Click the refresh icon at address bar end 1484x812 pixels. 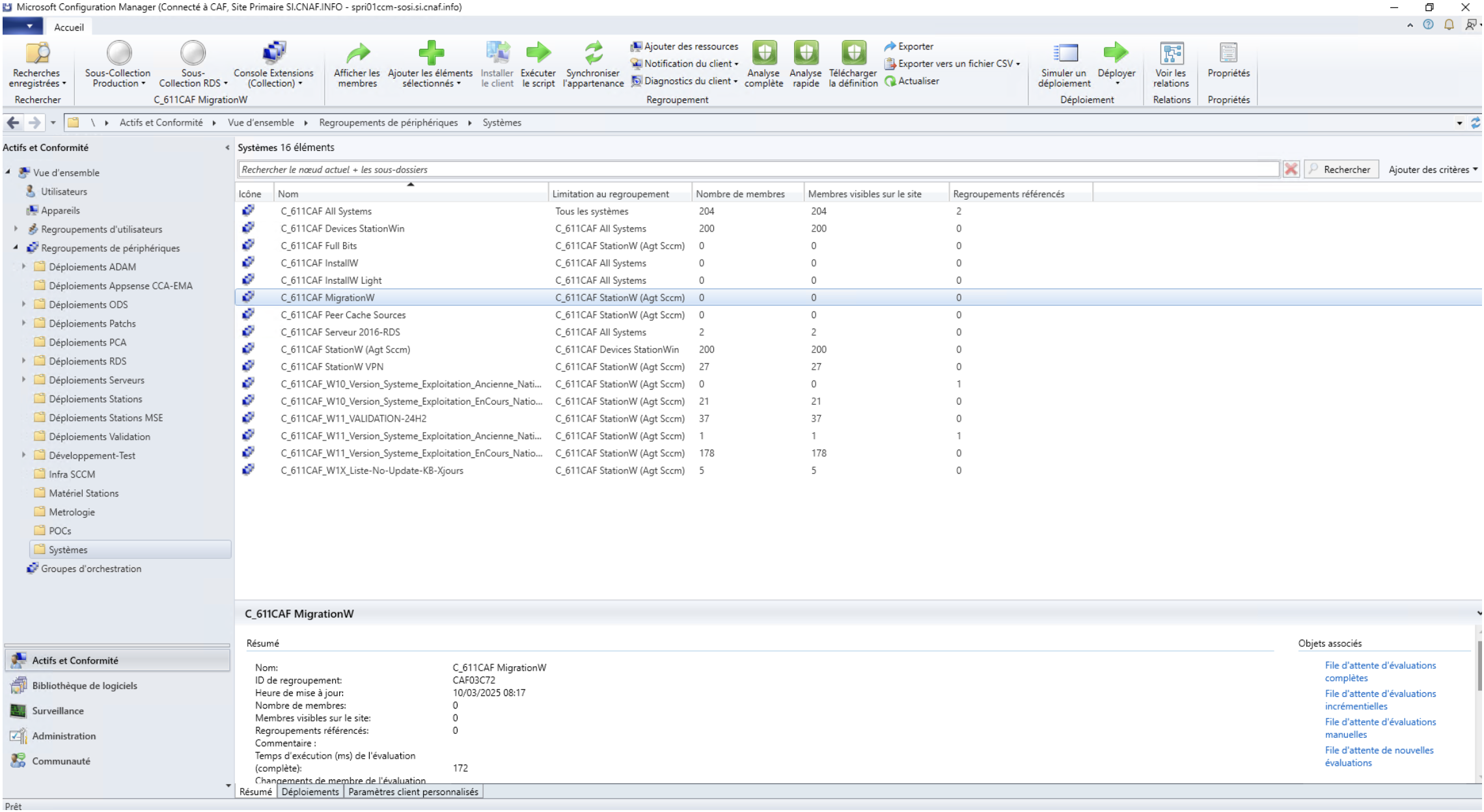point(1476,122)
